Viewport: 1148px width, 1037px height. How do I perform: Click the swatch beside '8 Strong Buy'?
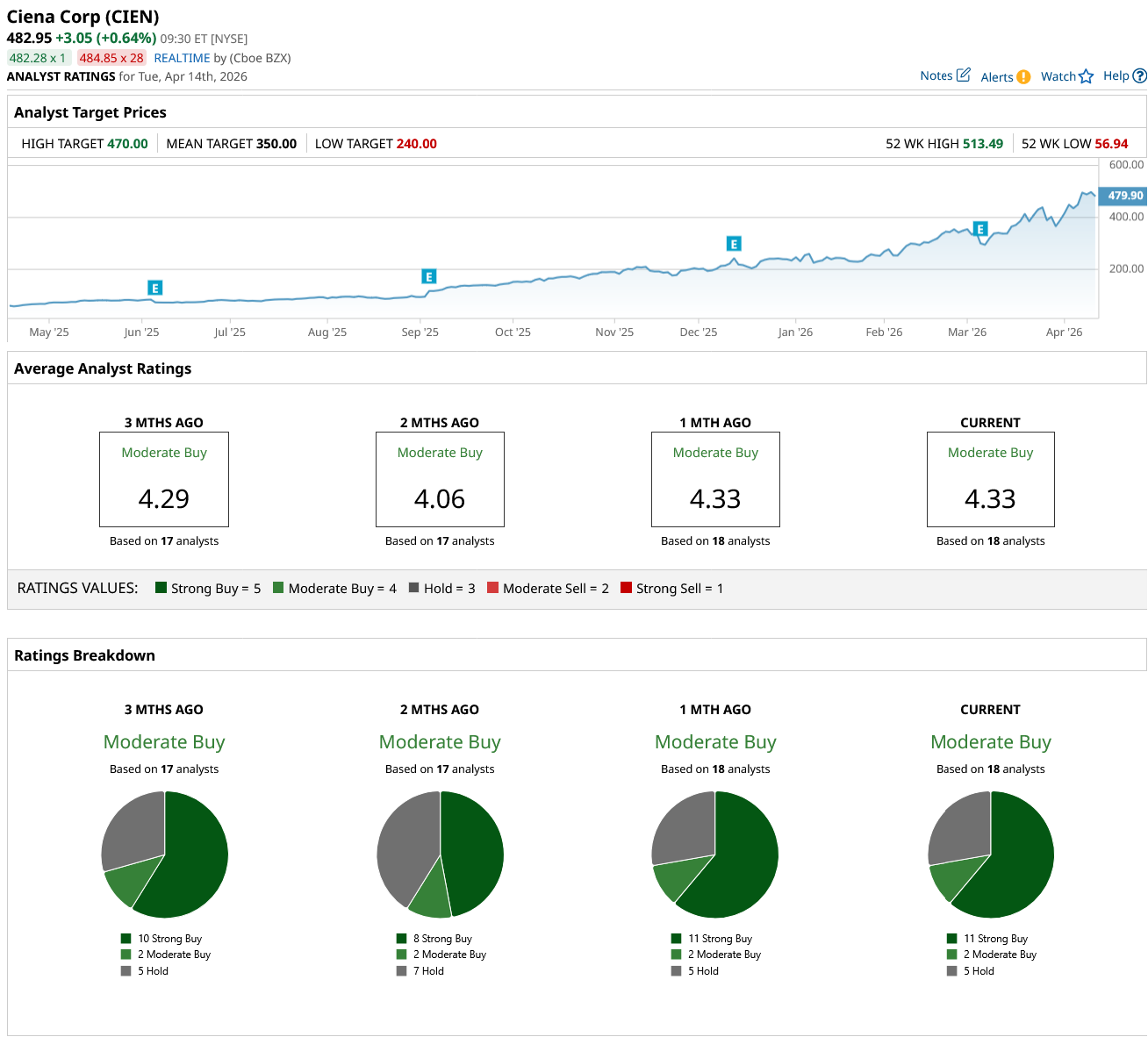point(402,939)
